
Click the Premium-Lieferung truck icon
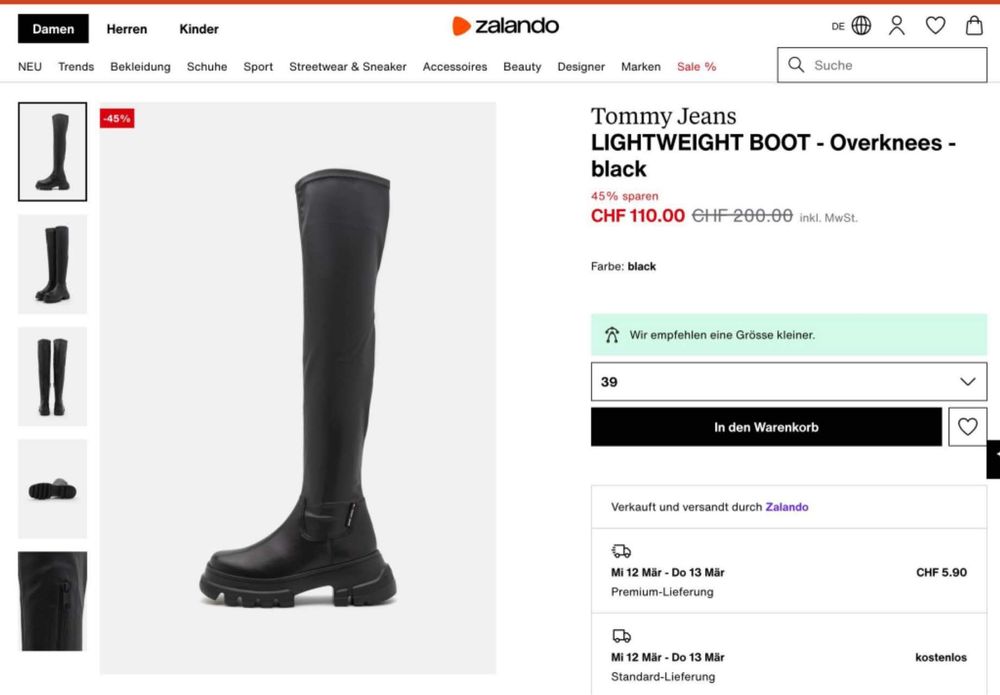(x=621, y=551)
